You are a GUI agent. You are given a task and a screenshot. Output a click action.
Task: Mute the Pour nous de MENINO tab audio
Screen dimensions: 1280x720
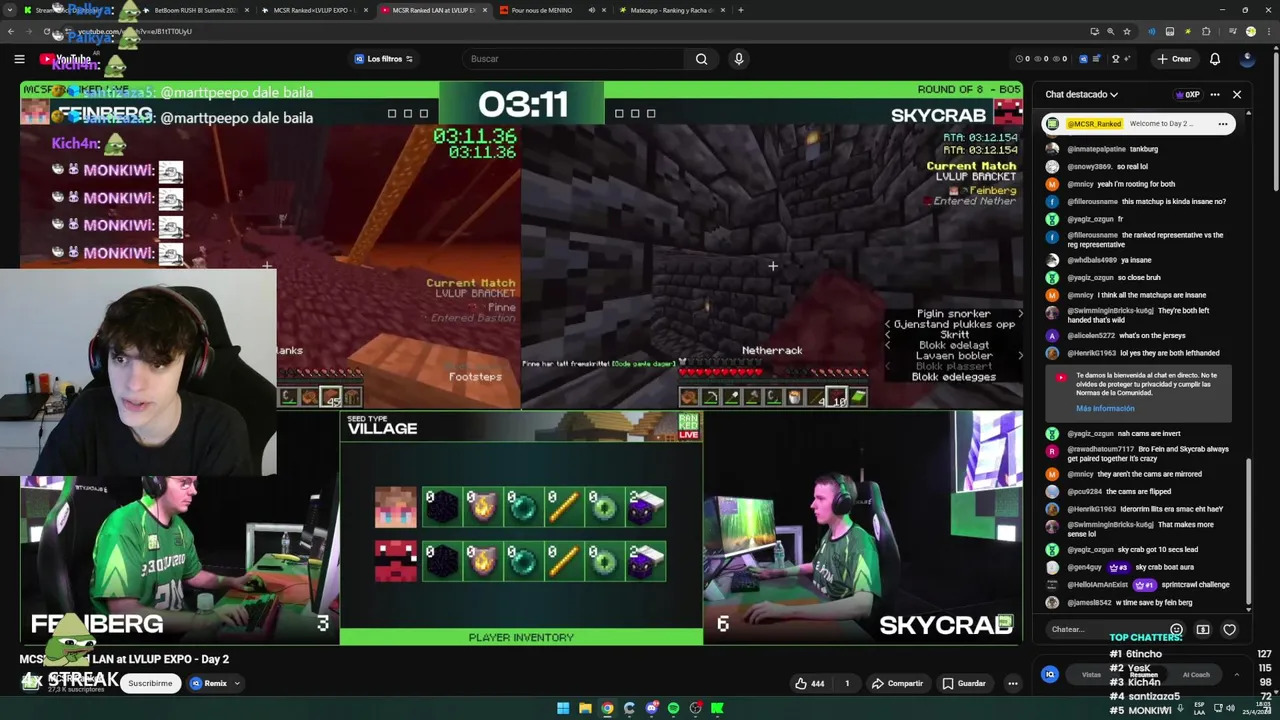[591, 10]
